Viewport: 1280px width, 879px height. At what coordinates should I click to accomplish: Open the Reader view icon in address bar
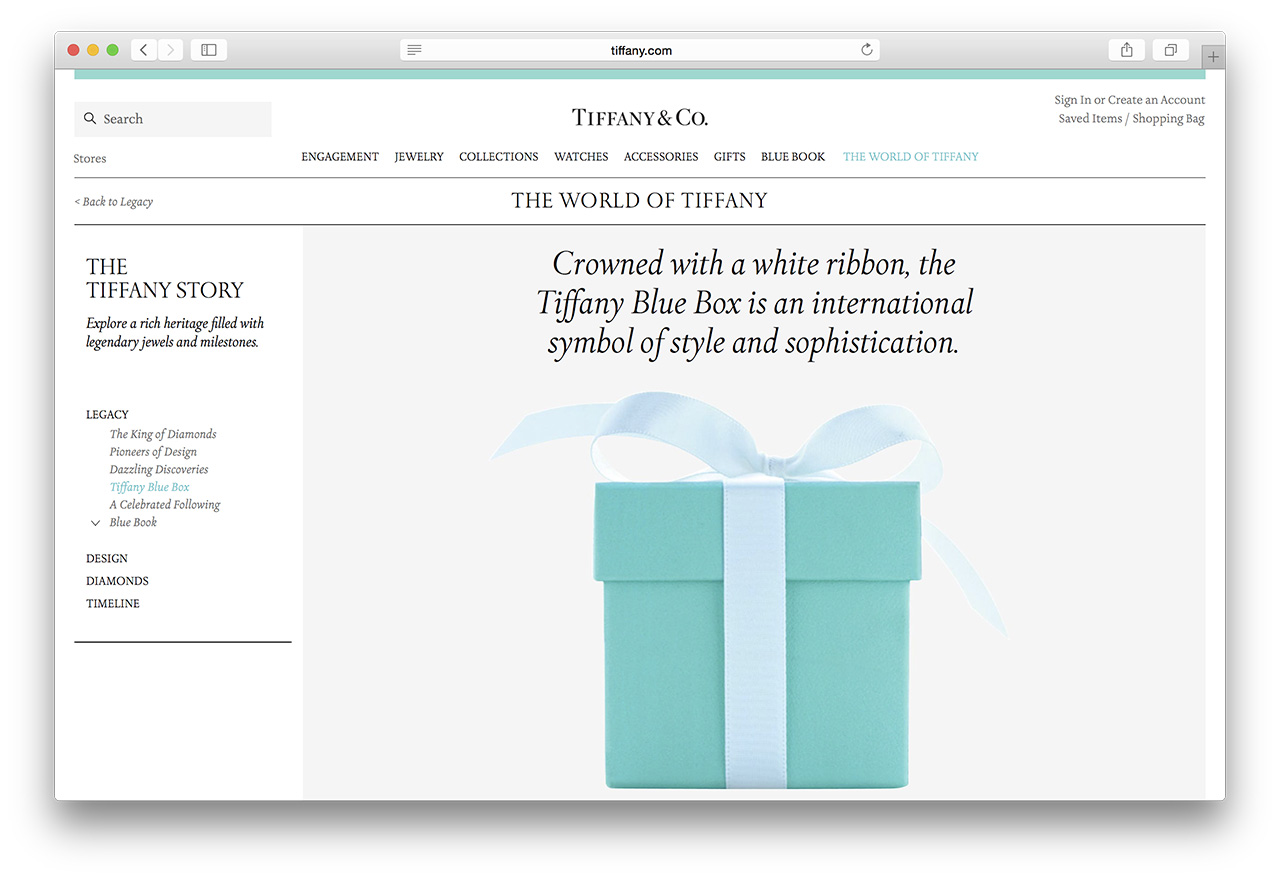415,50
